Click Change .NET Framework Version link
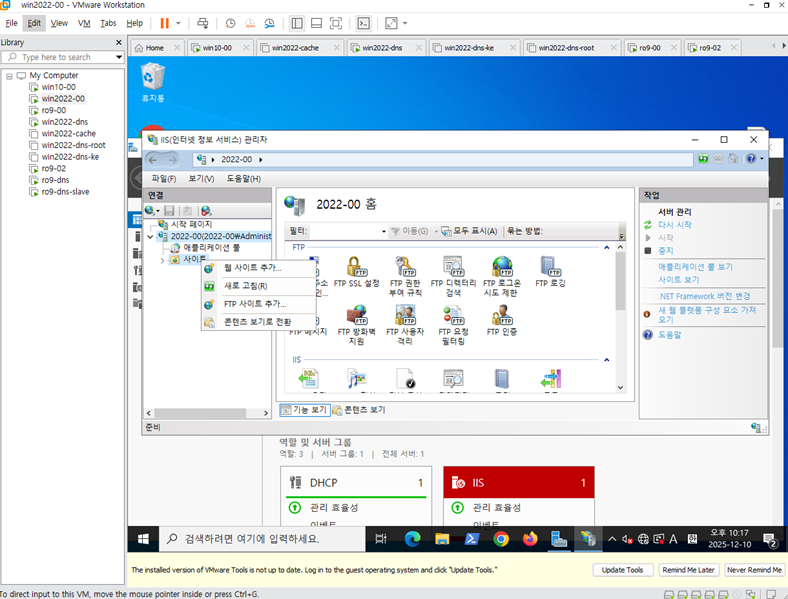The height and width of the screenshot is (599, 788). (704, 296)
